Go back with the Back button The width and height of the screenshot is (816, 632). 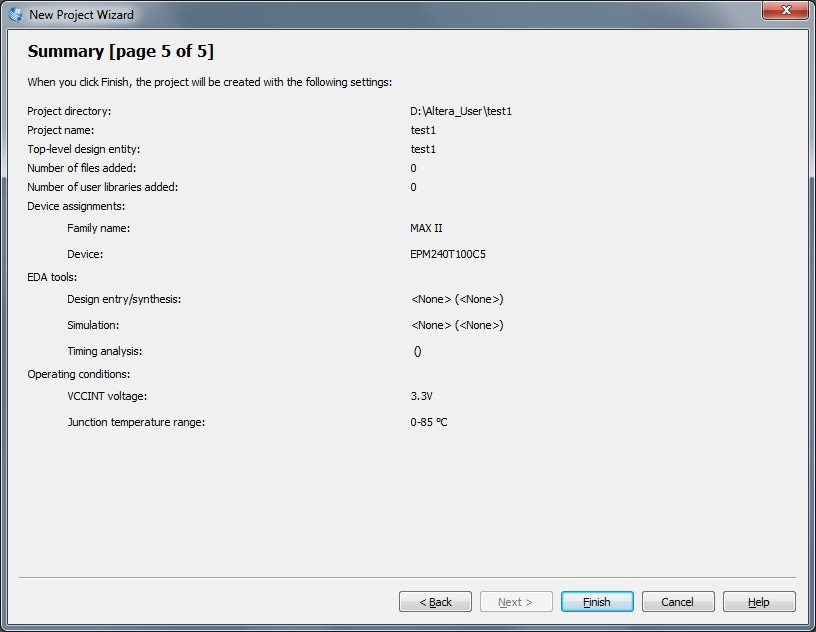click(x=435, y=601)
